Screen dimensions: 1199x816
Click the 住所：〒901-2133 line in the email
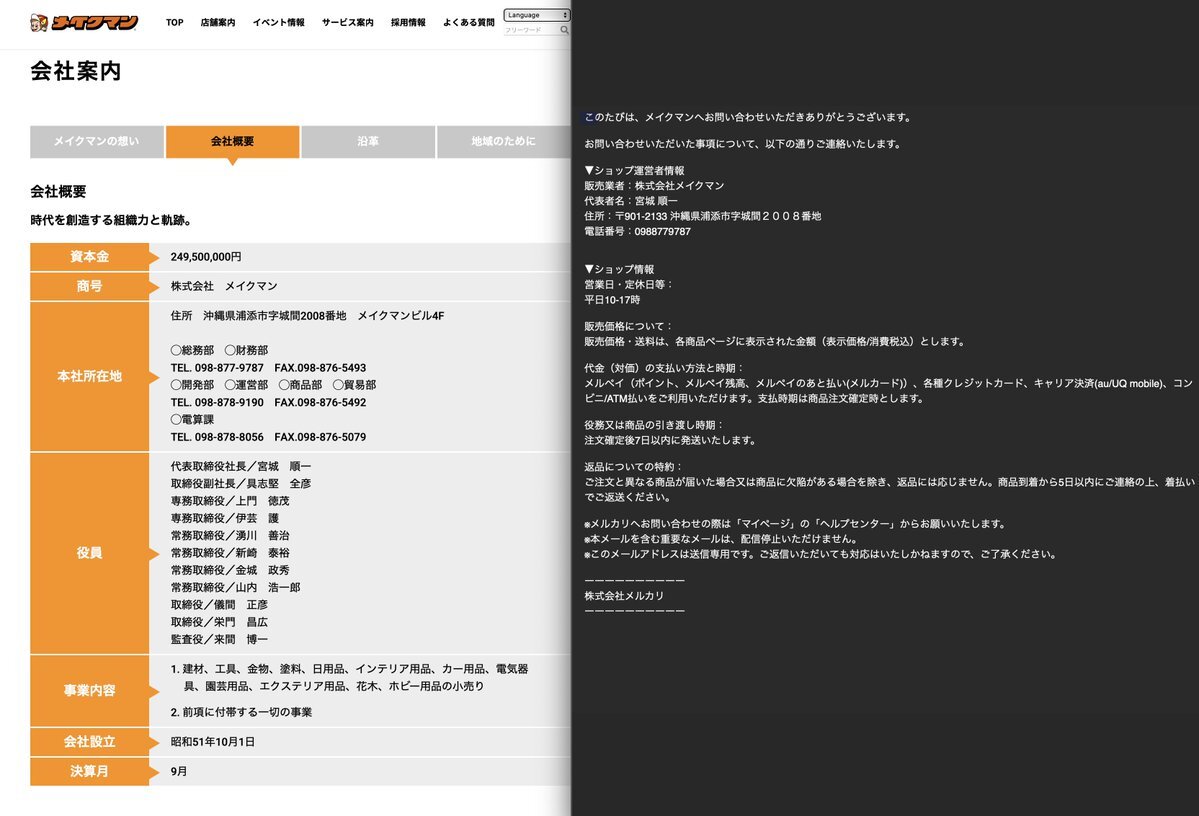[x=703, y=216]
